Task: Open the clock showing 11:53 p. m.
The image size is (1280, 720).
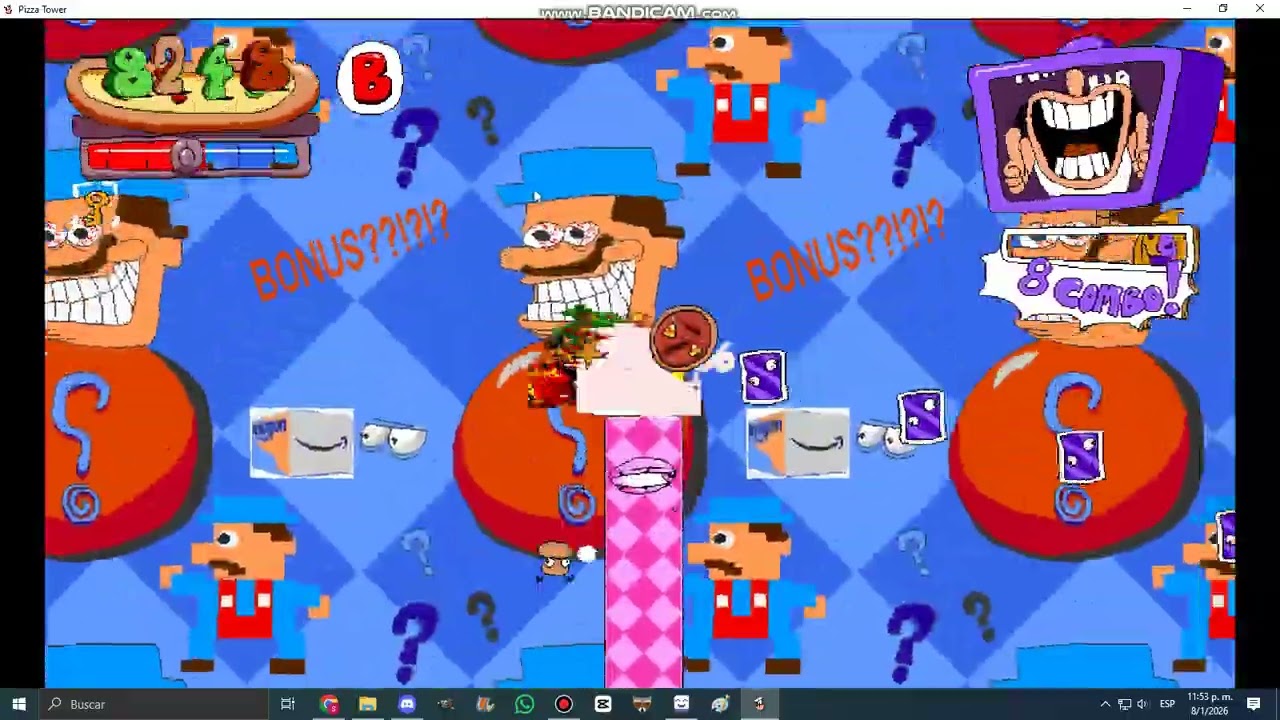Action: [1210, 704]
